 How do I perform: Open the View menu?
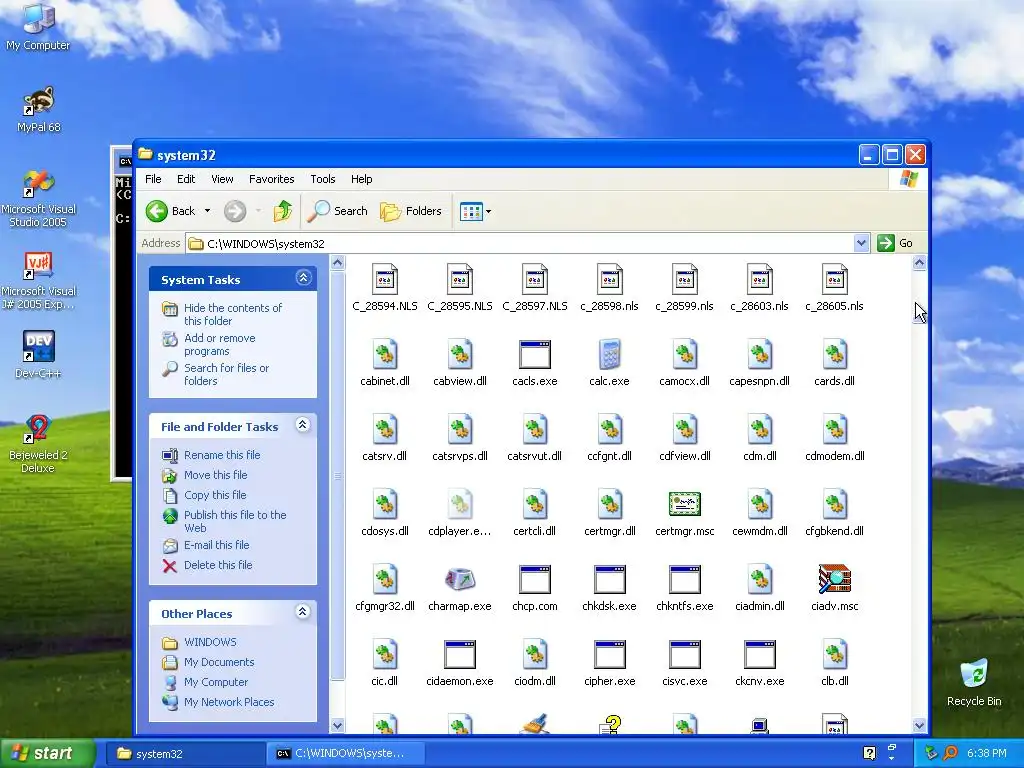coord(222,179)
